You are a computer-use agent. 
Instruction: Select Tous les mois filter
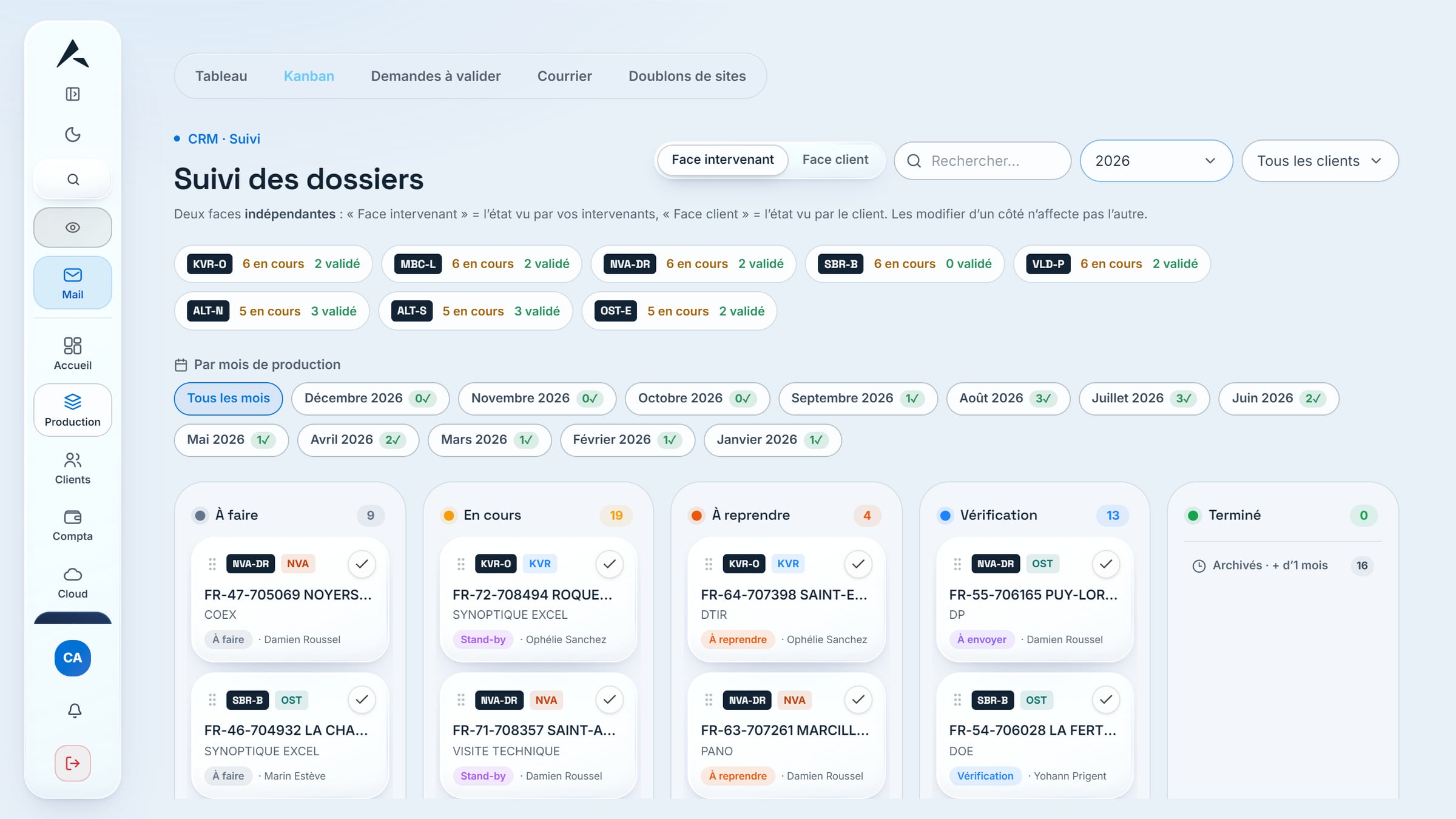click(228, 399)
